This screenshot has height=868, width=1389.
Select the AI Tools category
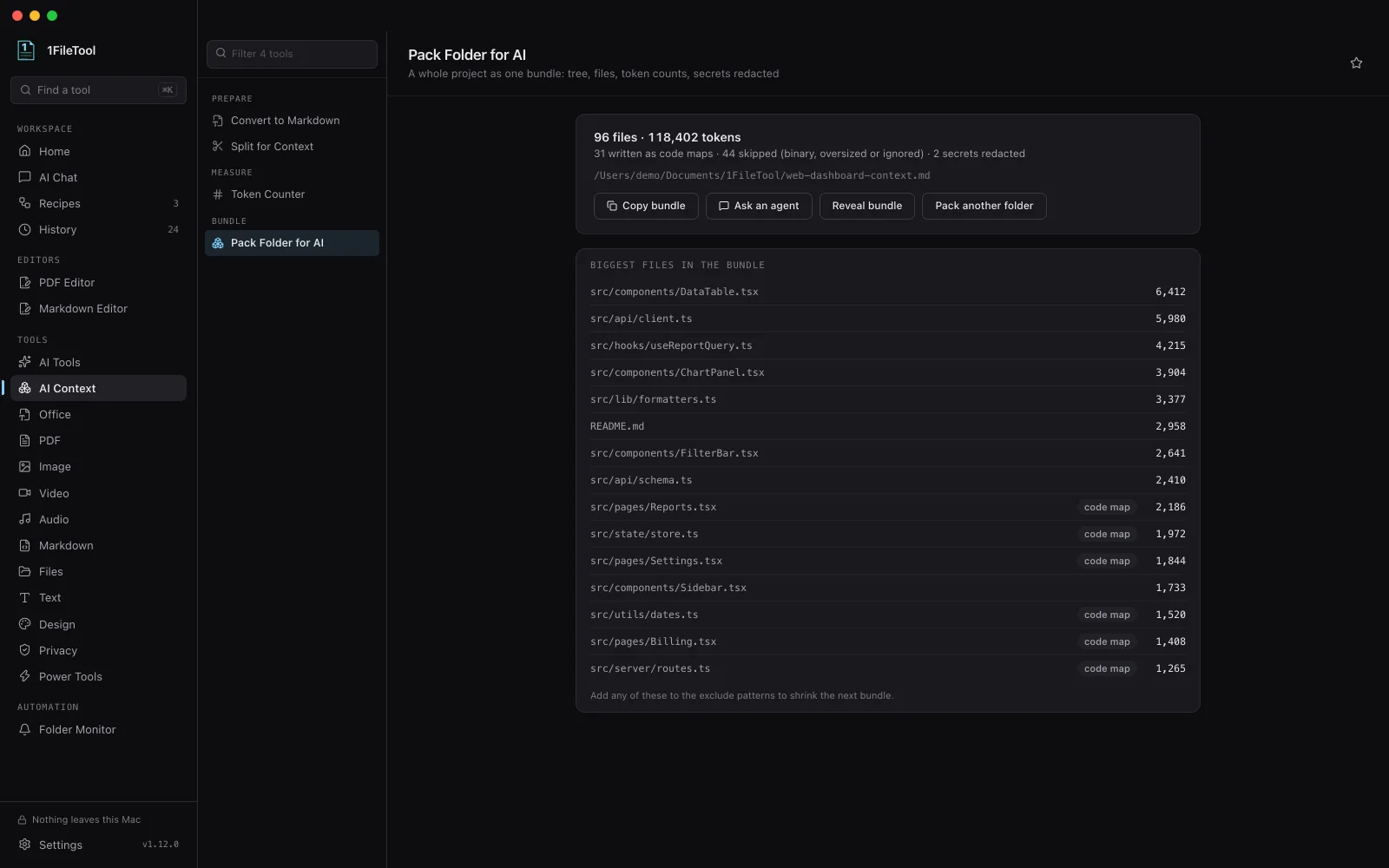tap(98, 362)
